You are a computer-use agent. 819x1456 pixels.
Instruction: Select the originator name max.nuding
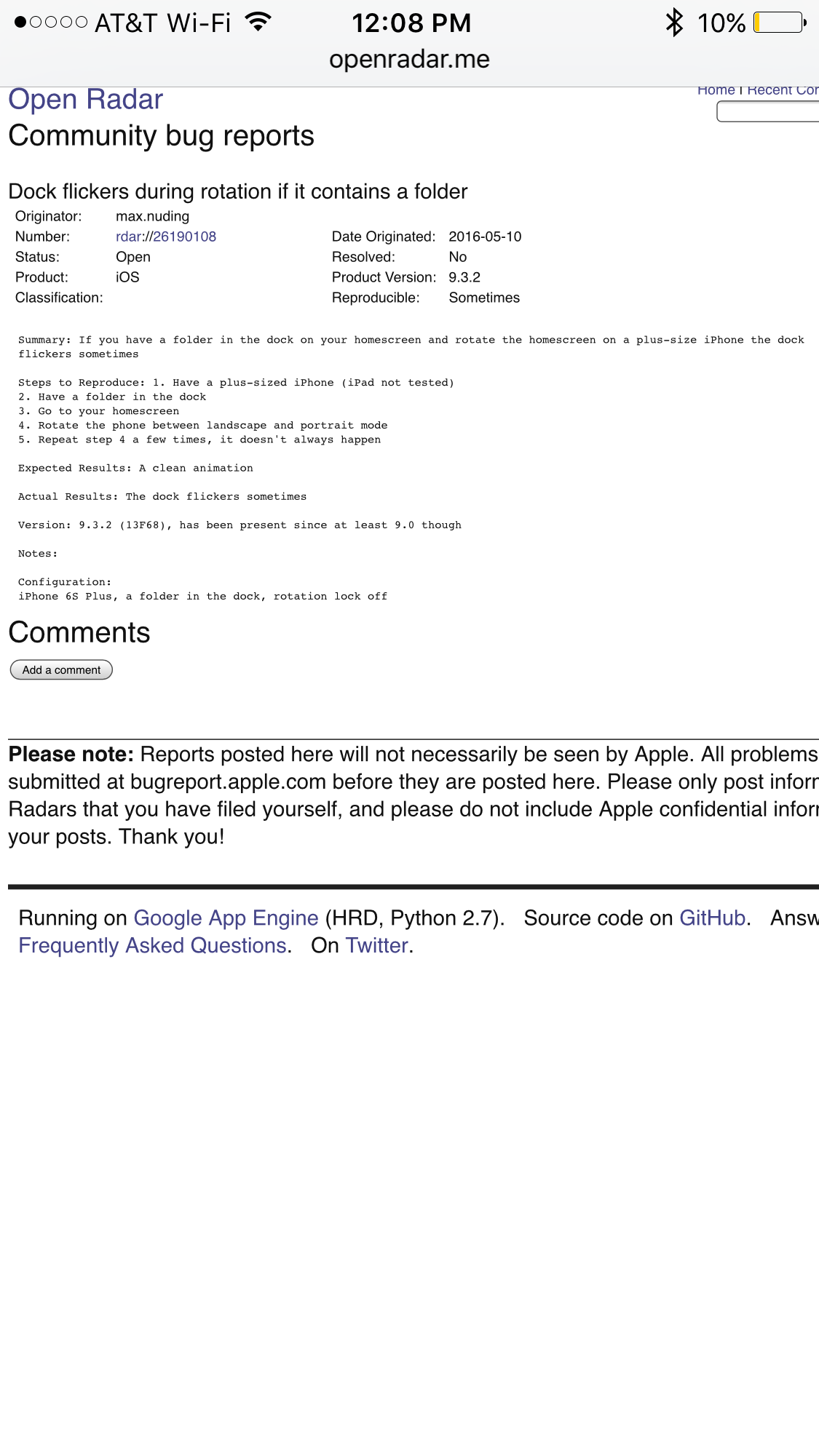point(153,216)
